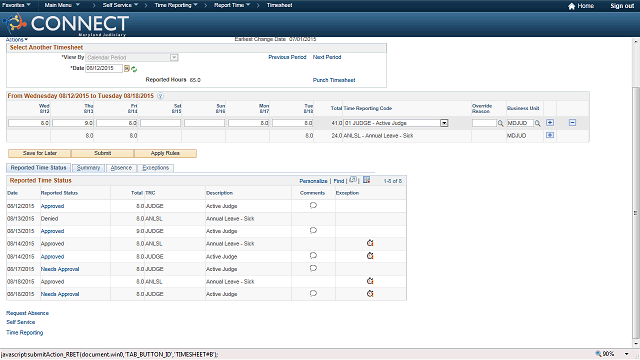Delete JUDGE row with minus icon
The image size is (640, 360).
coord(572,122)
